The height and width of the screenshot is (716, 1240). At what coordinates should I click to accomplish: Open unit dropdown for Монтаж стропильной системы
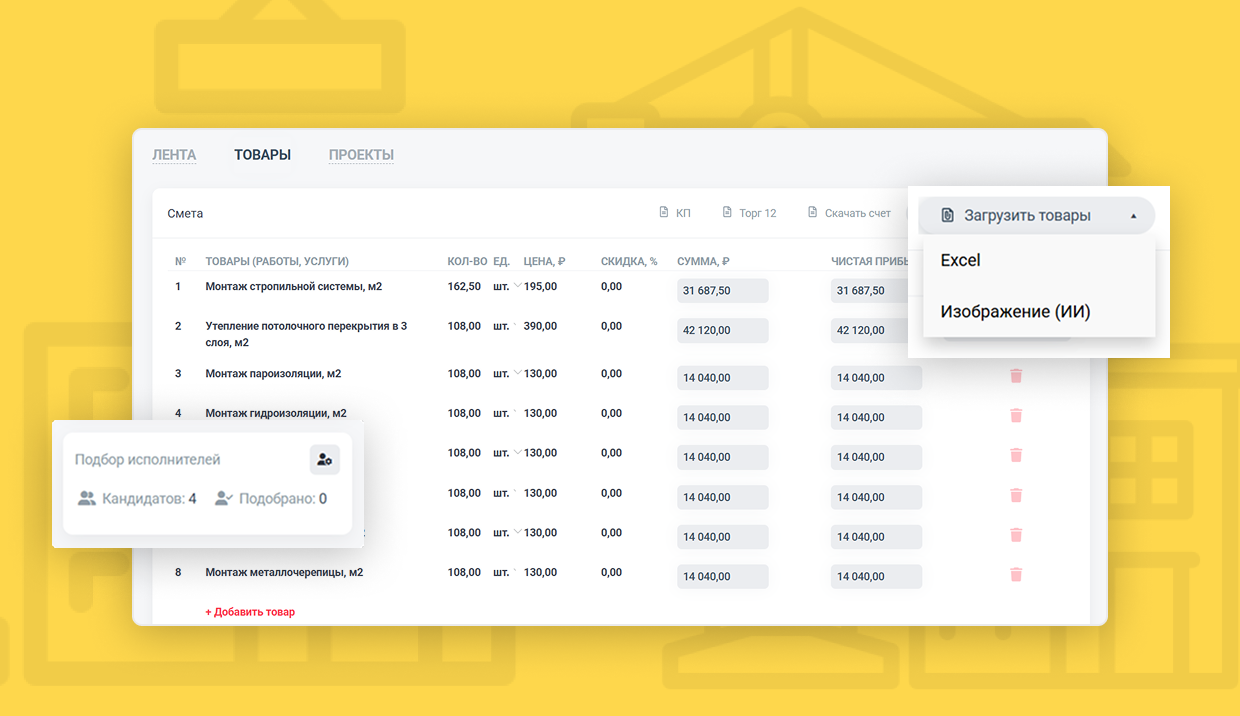click(x=517, y=287)
